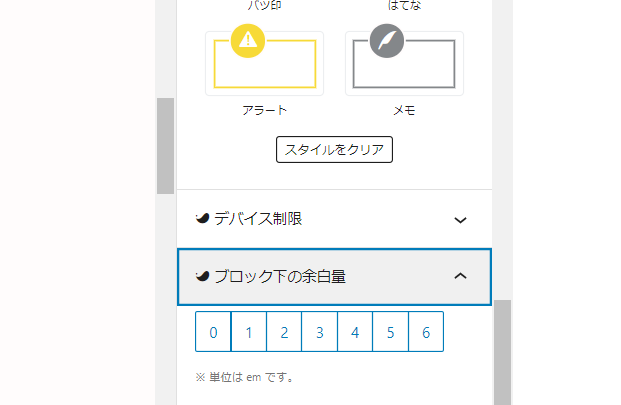Set bottom margin to 6
This screenshot has width=621, height=405.
point(426,332)
